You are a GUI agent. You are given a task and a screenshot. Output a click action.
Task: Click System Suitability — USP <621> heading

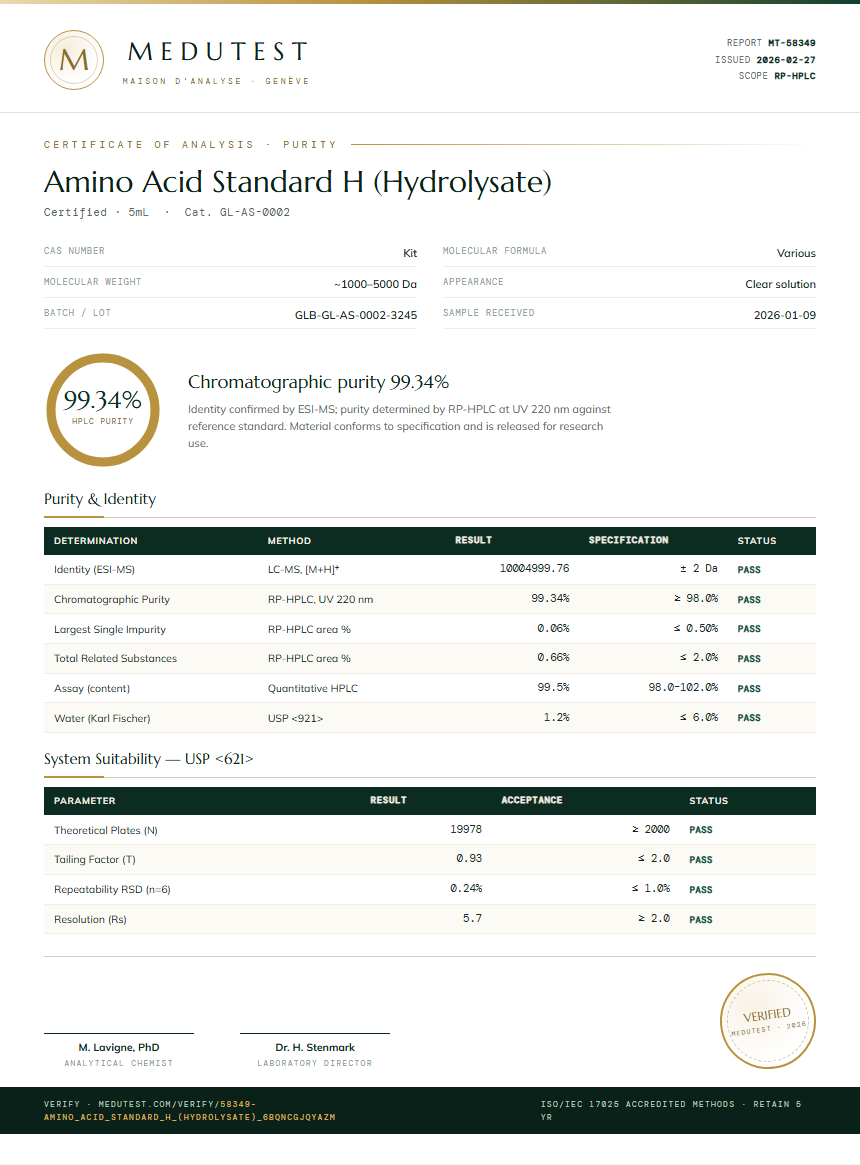tap(149, 759)
